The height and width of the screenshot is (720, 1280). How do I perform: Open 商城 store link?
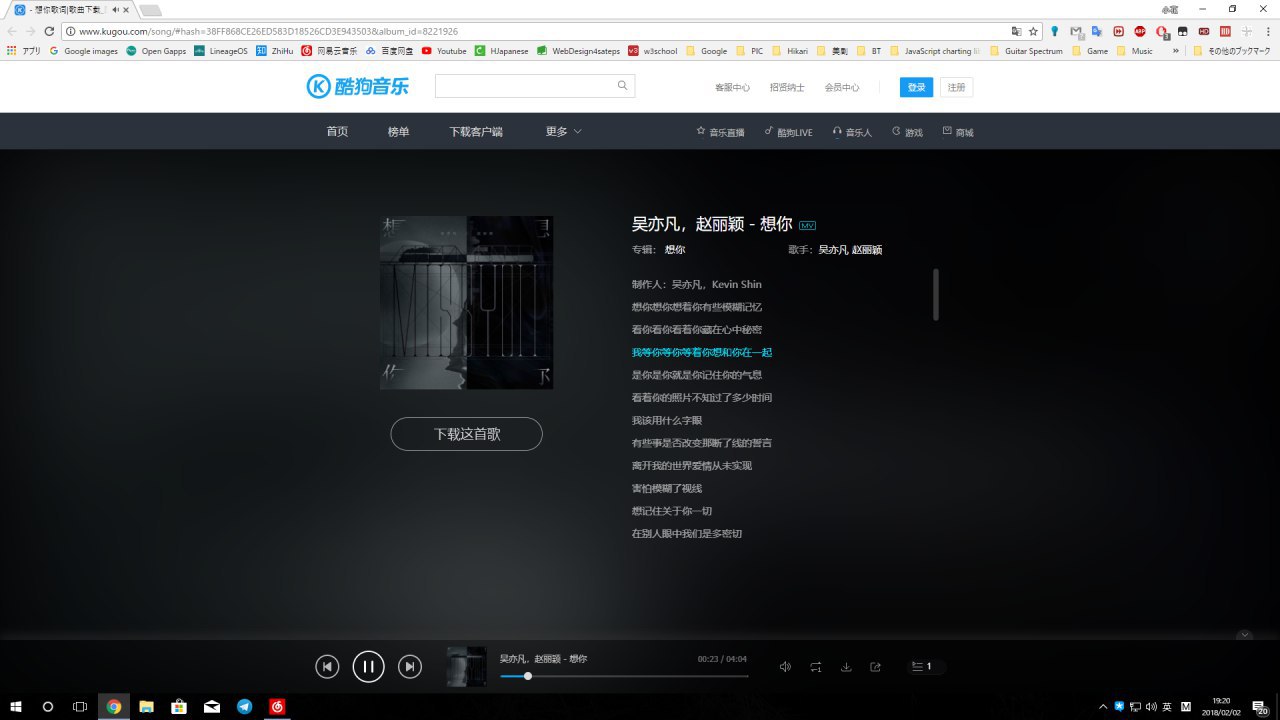[x=958, y=132]
